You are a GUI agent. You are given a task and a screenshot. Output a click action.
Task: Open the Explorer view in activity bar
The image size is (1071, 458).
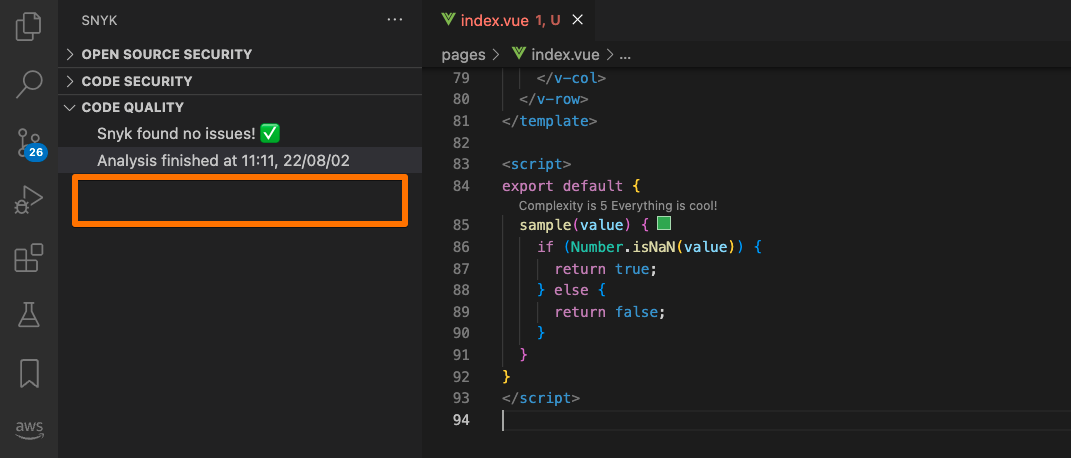click(29, 26)
